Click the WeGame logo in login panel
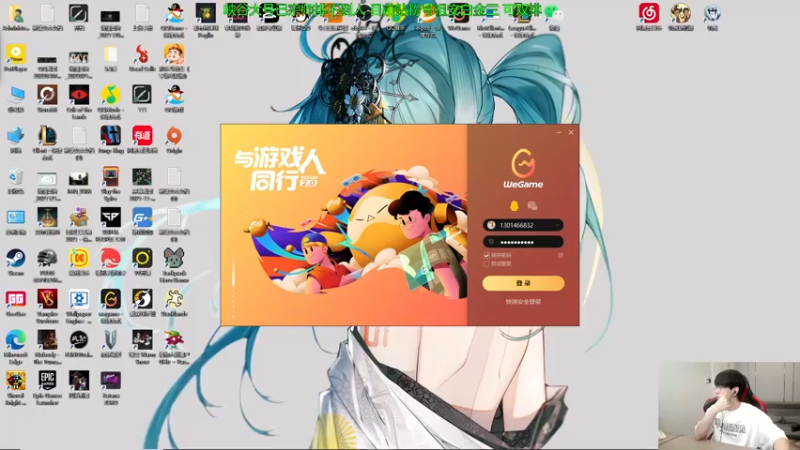The width and height of the screenshot is (800, 450). coord(523,169)
